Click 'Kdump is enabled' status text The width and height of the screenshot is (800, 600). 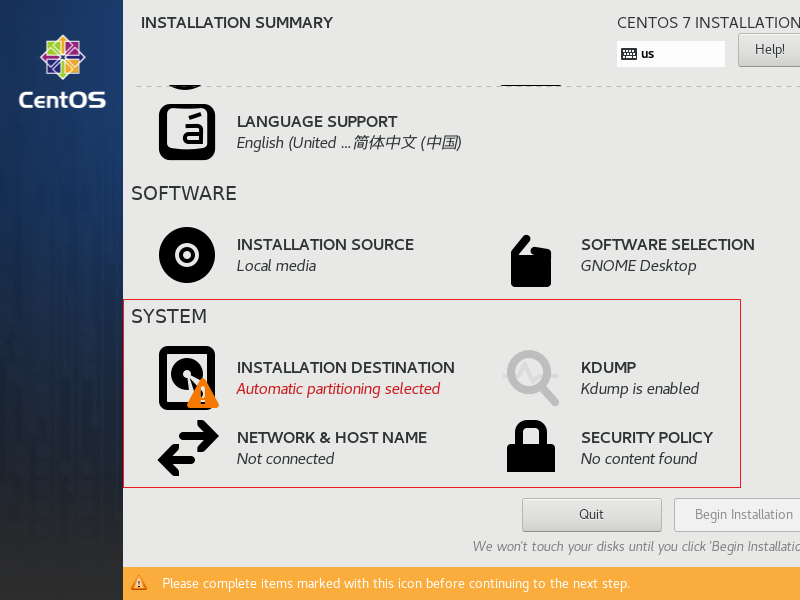click(640, 389)
